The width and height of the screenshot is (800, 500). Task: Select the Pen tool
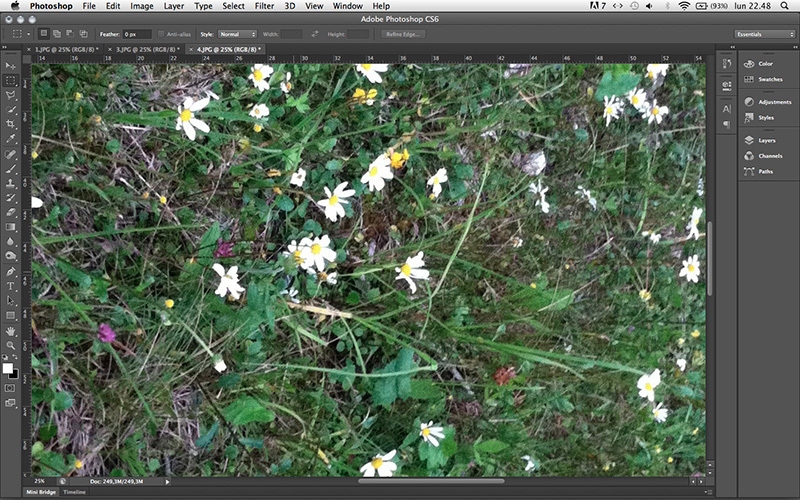tap(10, 272)
